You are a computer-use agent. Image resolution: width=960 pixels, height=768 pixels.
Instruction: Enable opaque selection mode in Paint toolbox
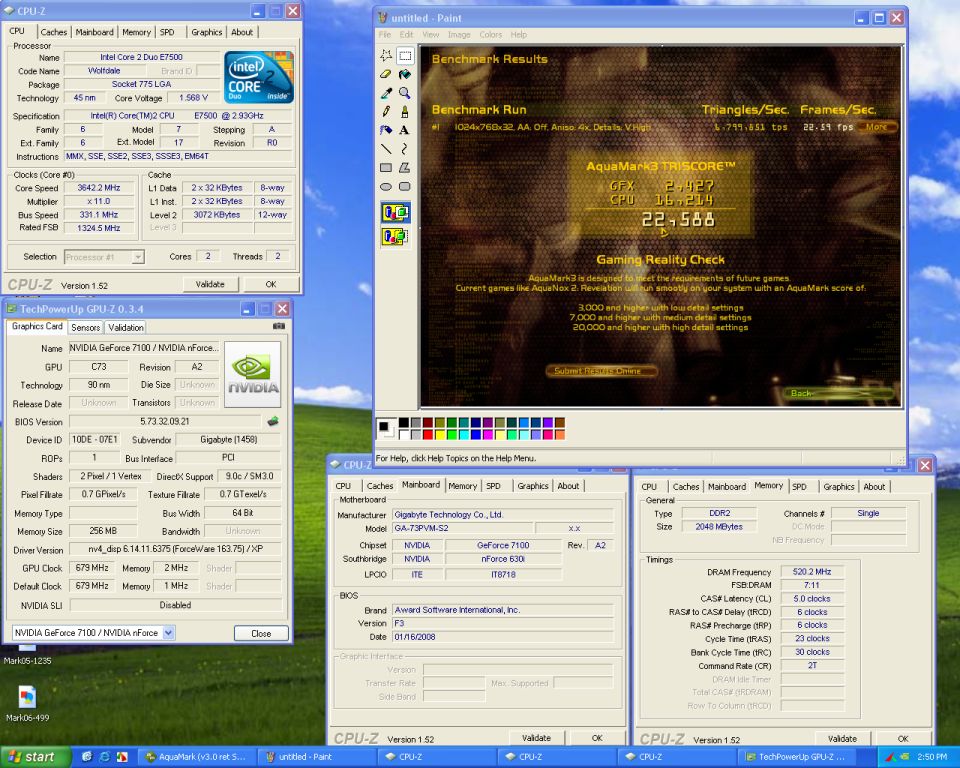tap(396, 213)
